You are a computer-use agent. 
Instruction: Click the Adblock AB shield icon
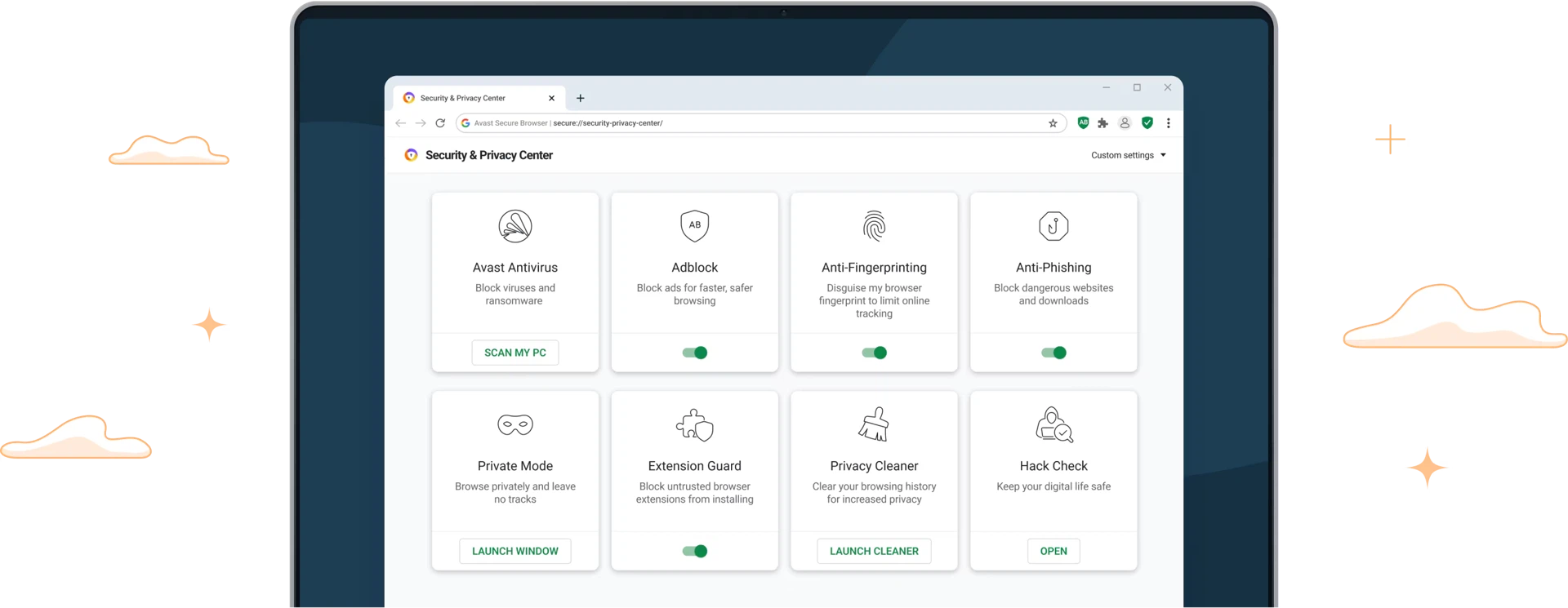click(695, 226)
